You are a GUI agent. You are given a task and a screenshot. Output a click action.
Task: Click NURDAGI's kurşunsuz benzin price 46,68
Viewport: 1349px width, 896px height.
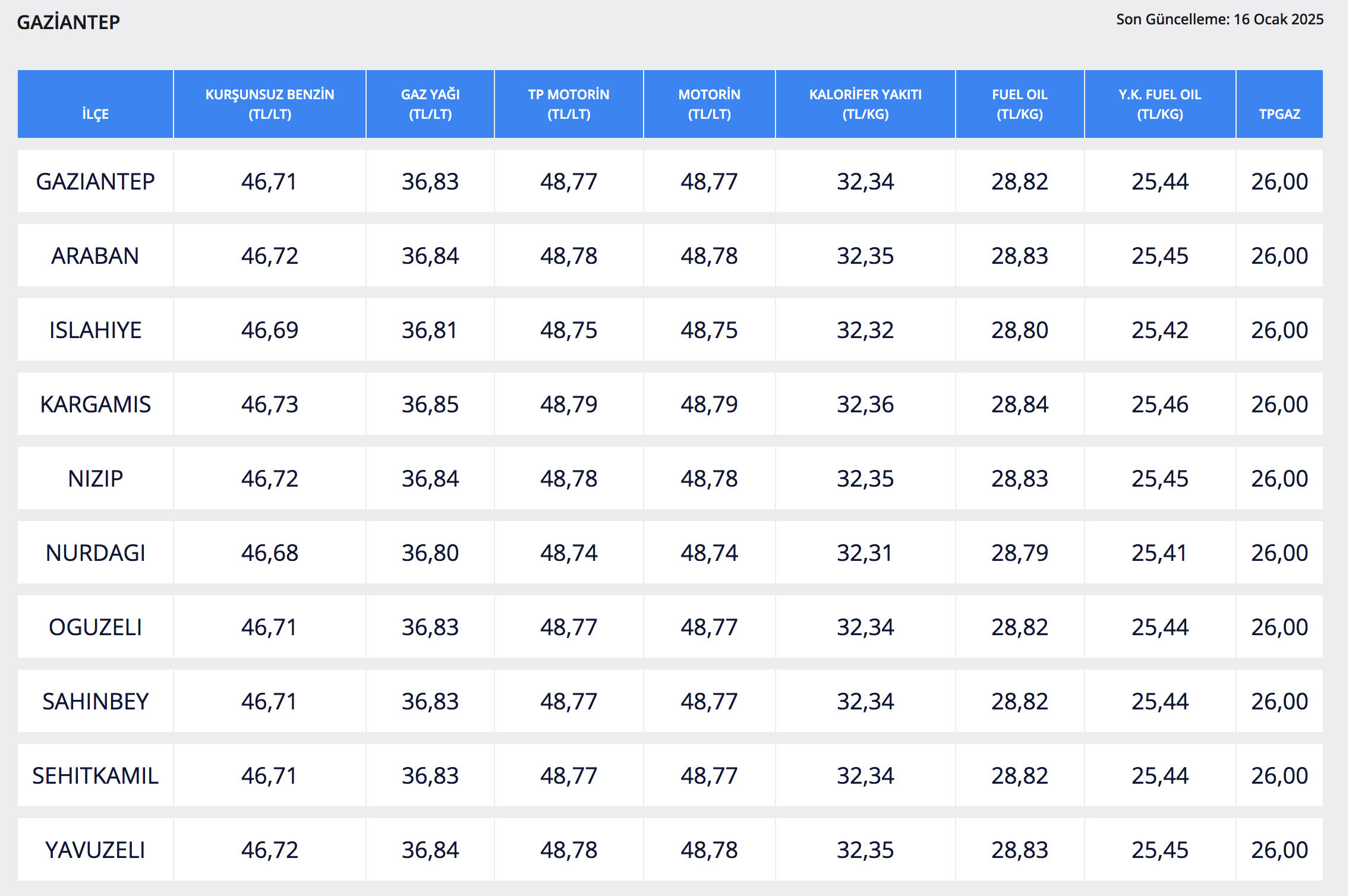pyautogui.click(x=270, y=553)
